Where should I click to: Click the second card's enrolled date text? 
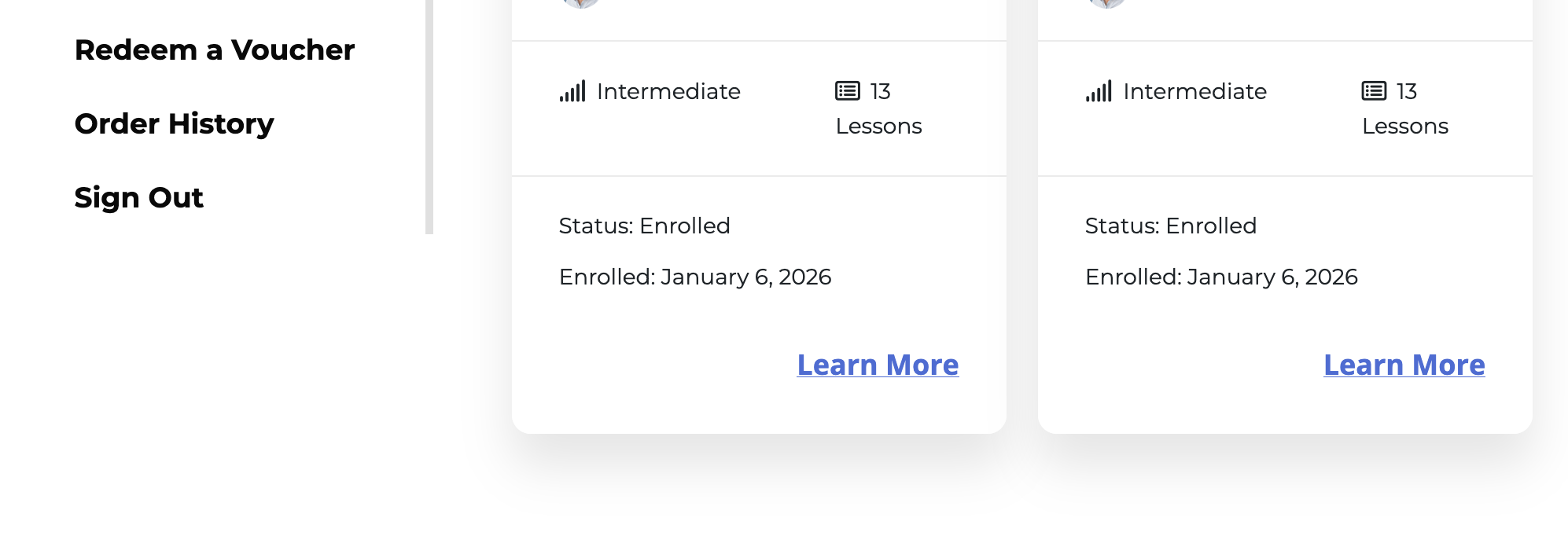pyautogui.click(x=1220, y=277)
